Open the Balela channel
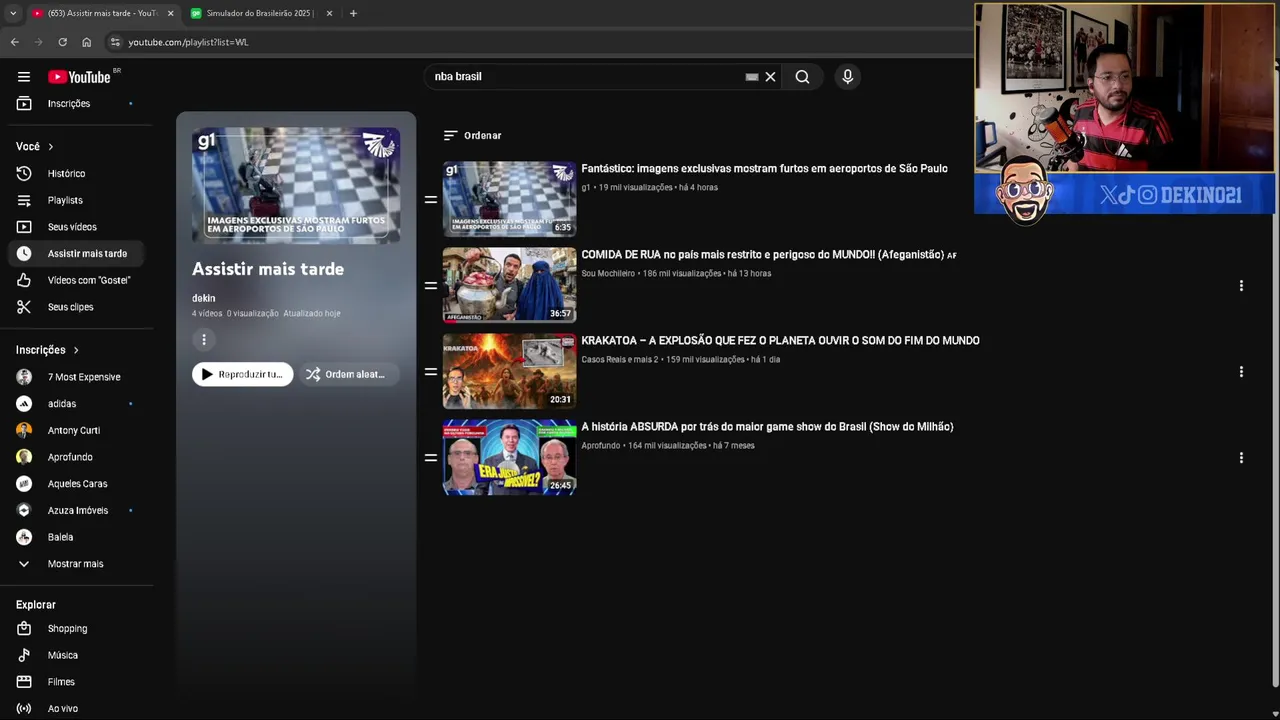This screenshot has width=1280, height=720. [x=77, y=537]
